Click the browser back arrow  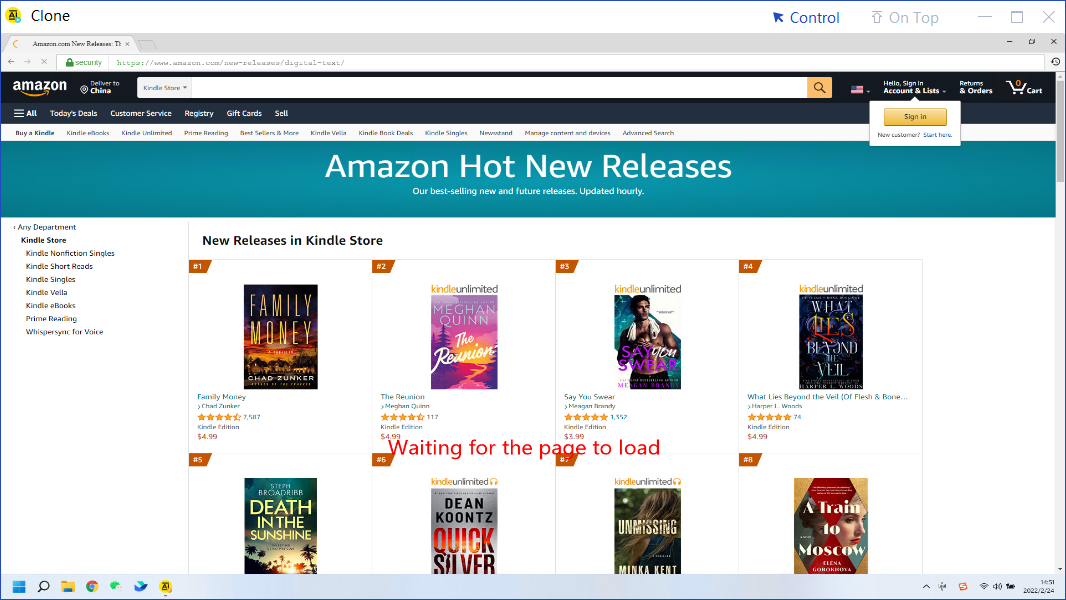point(12,62)
